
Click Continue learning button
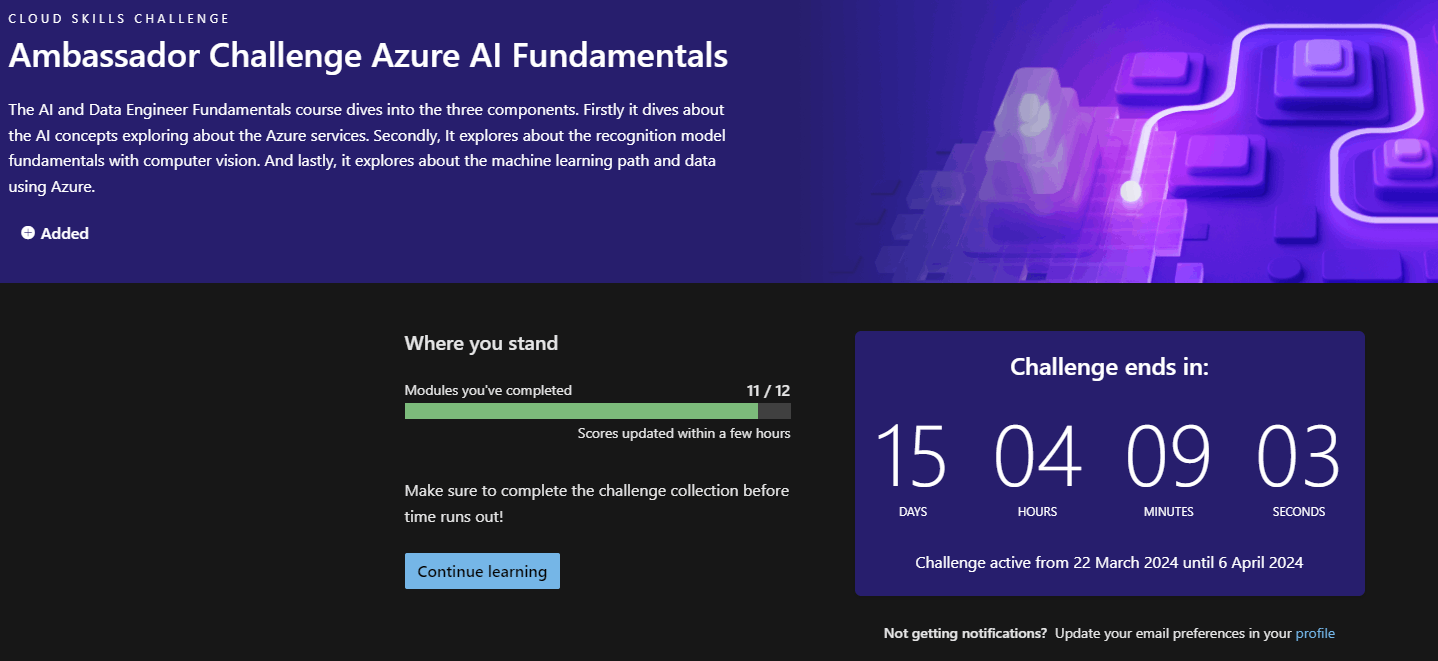click(482, 571)
